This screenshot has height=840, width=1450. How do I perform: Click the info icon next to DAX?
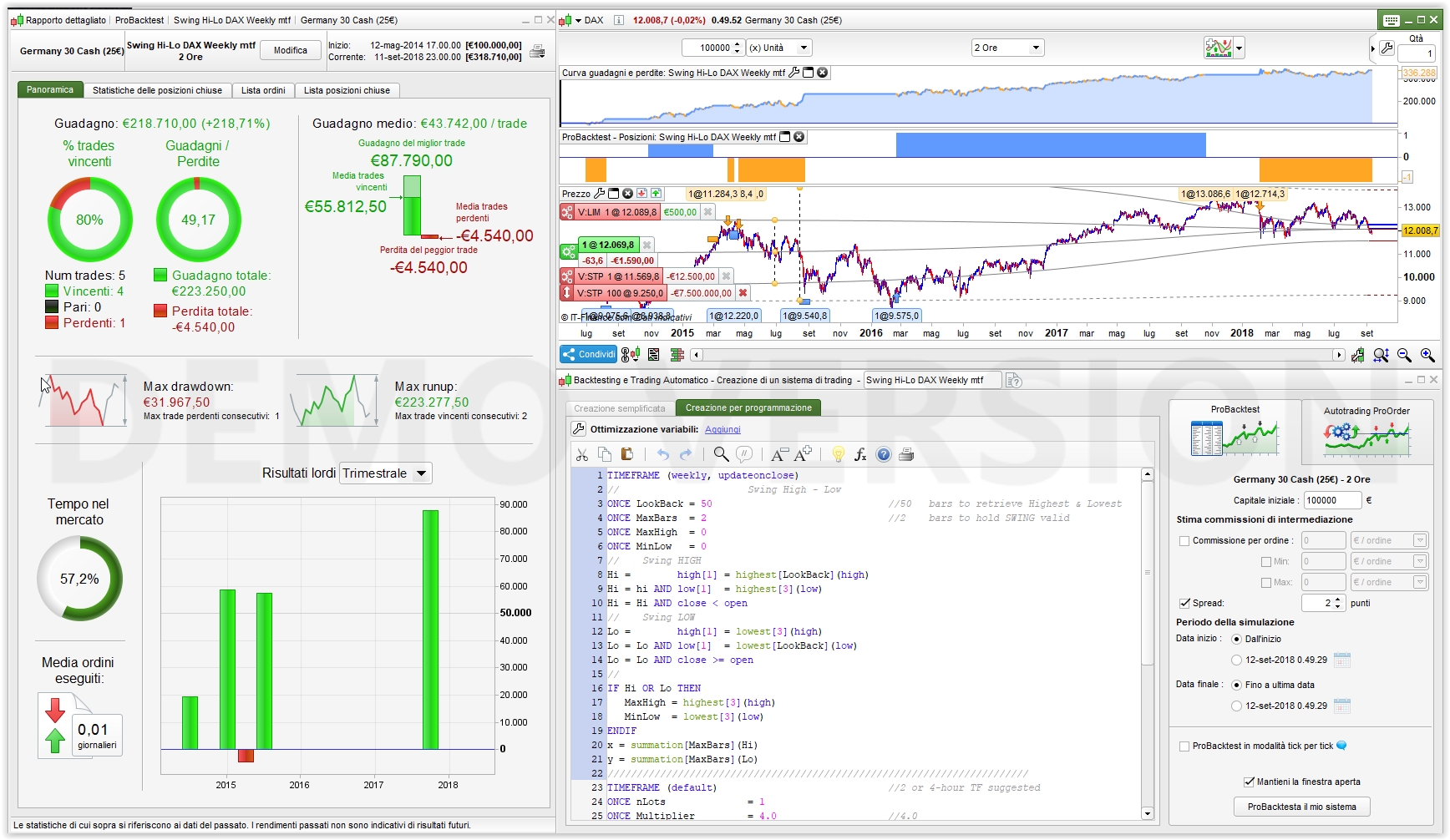619,20
